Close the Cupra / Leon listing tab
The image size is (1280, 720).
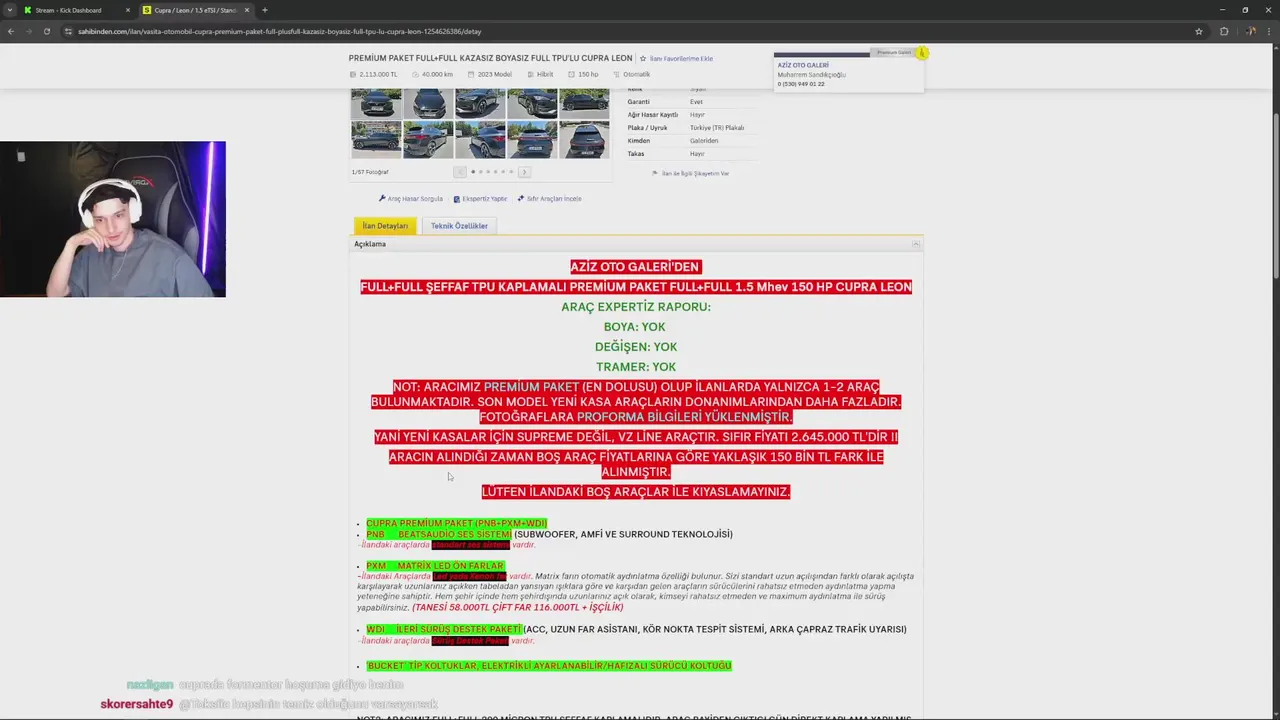coord(246,10)
